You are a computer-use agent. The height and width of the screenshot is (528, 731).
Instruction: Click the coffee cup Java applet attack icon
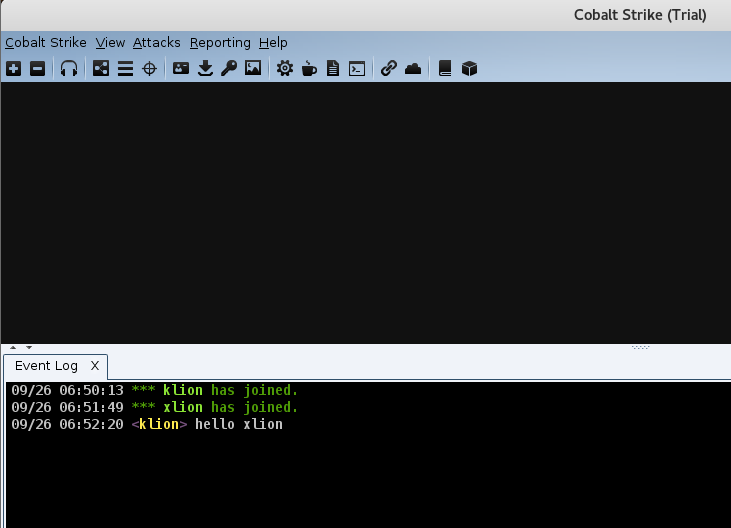309,69
